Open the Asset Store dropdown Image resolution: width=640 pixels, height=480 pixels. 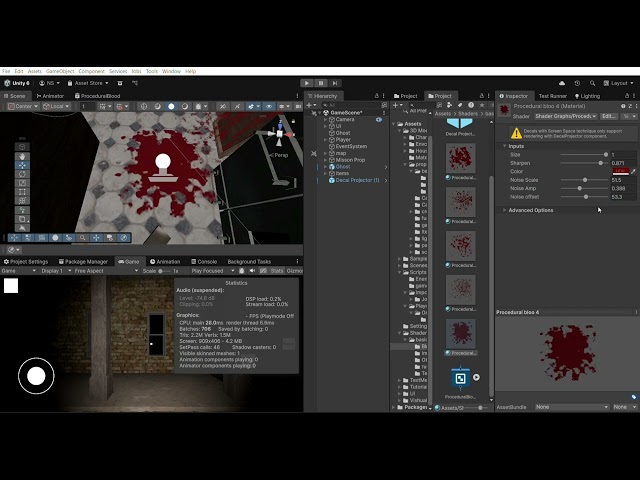[x=88, y=83]
